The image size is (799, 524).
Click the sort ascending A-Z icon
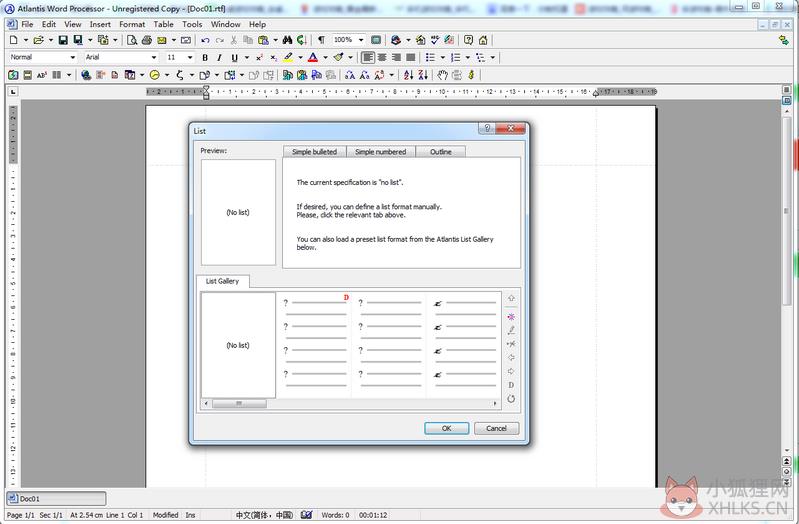coord(408,75)
